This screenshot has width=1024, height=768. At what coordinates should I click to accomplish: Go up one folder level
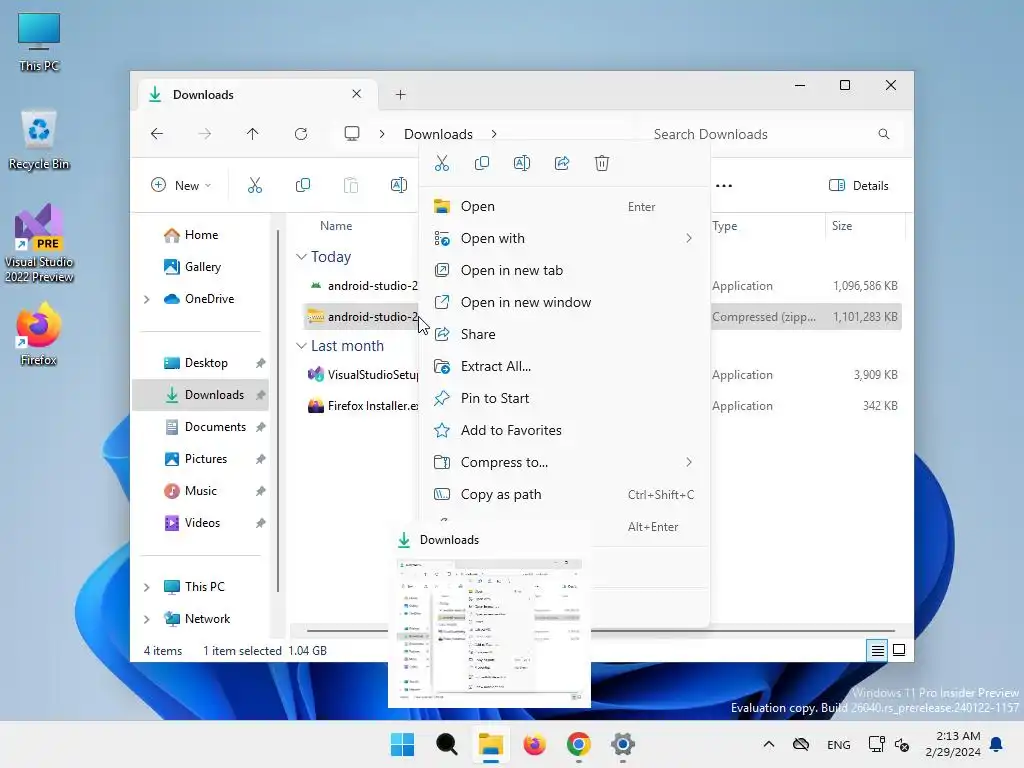click(253, 134)
